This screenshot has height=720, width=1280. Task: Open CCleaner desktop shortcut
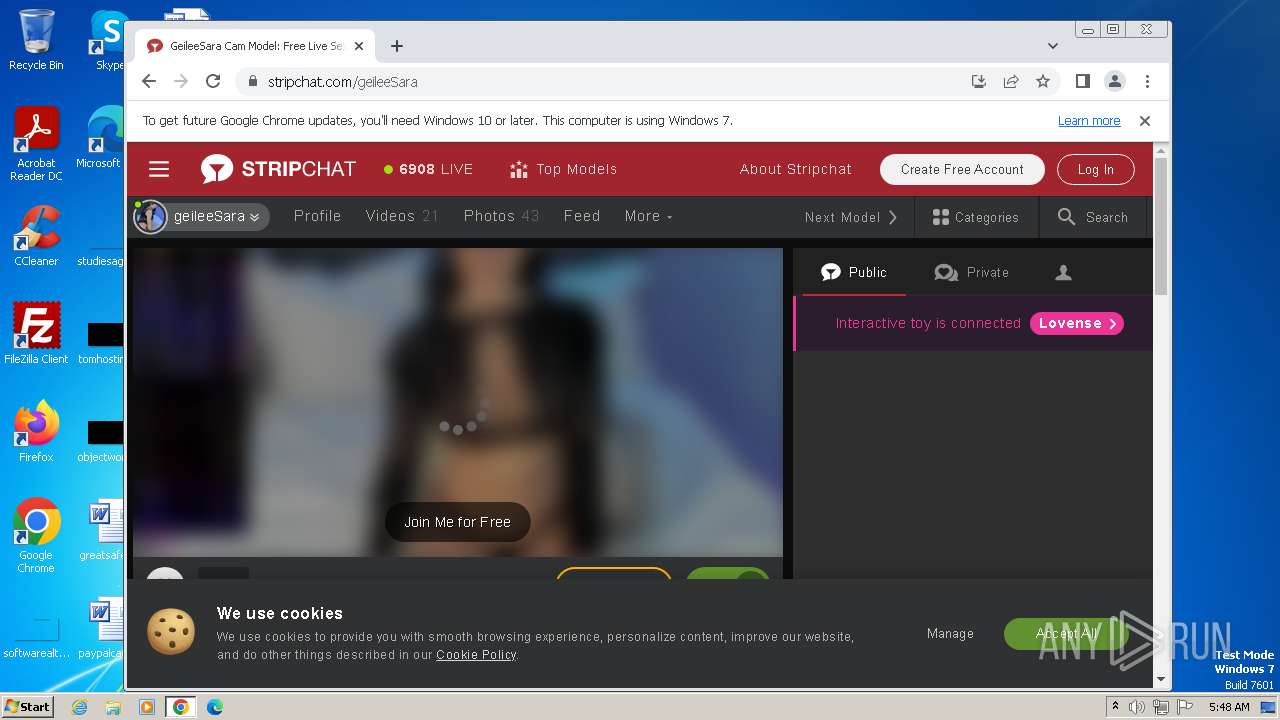36,236
